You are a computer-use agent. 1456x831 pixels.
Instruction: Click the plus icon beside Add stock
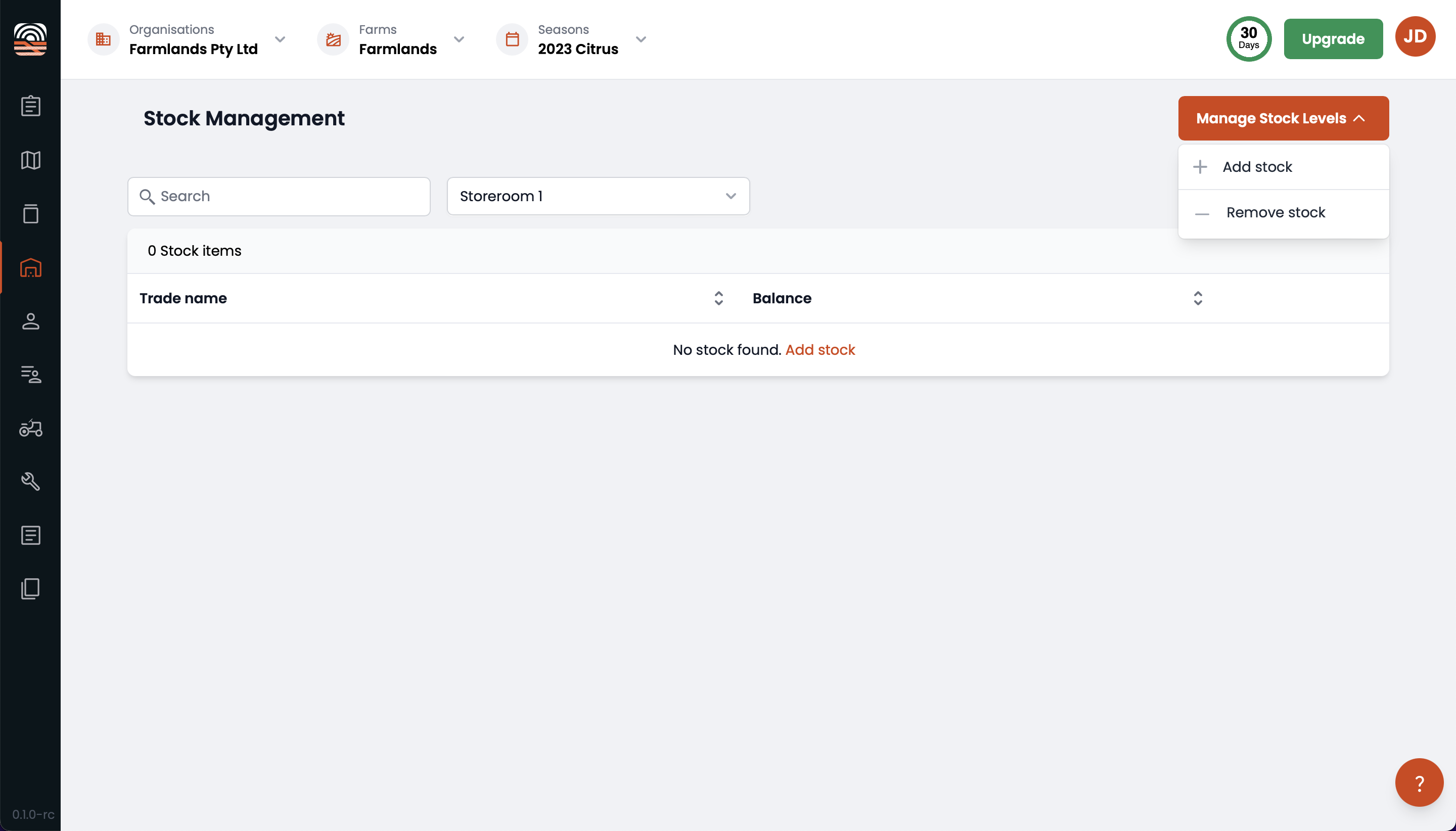tap(1200, 167)
